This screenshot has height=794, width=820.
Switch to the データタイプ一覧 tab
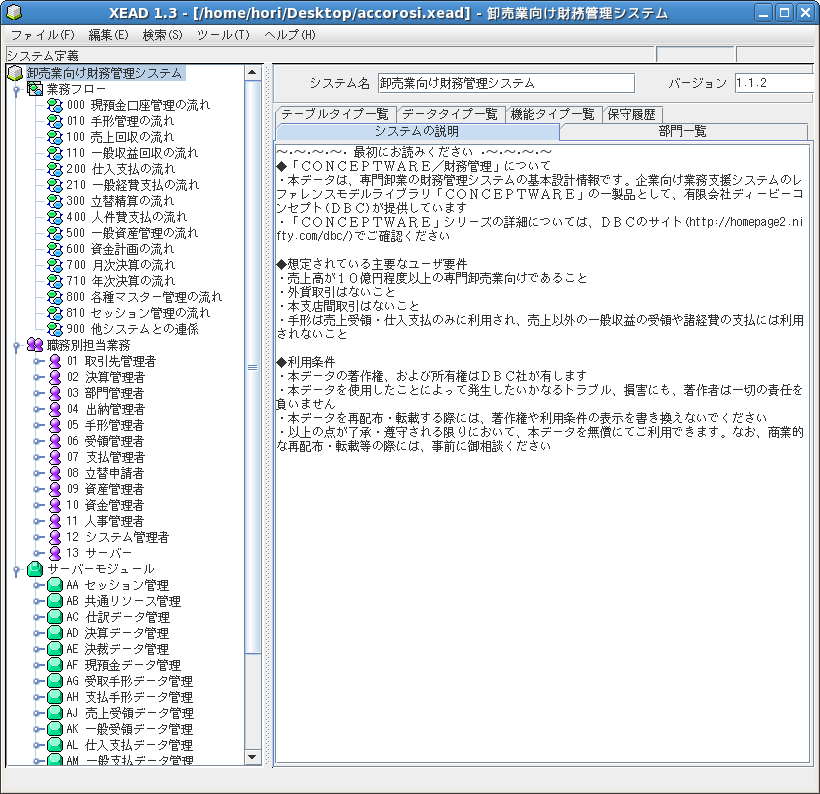(450, 114)
